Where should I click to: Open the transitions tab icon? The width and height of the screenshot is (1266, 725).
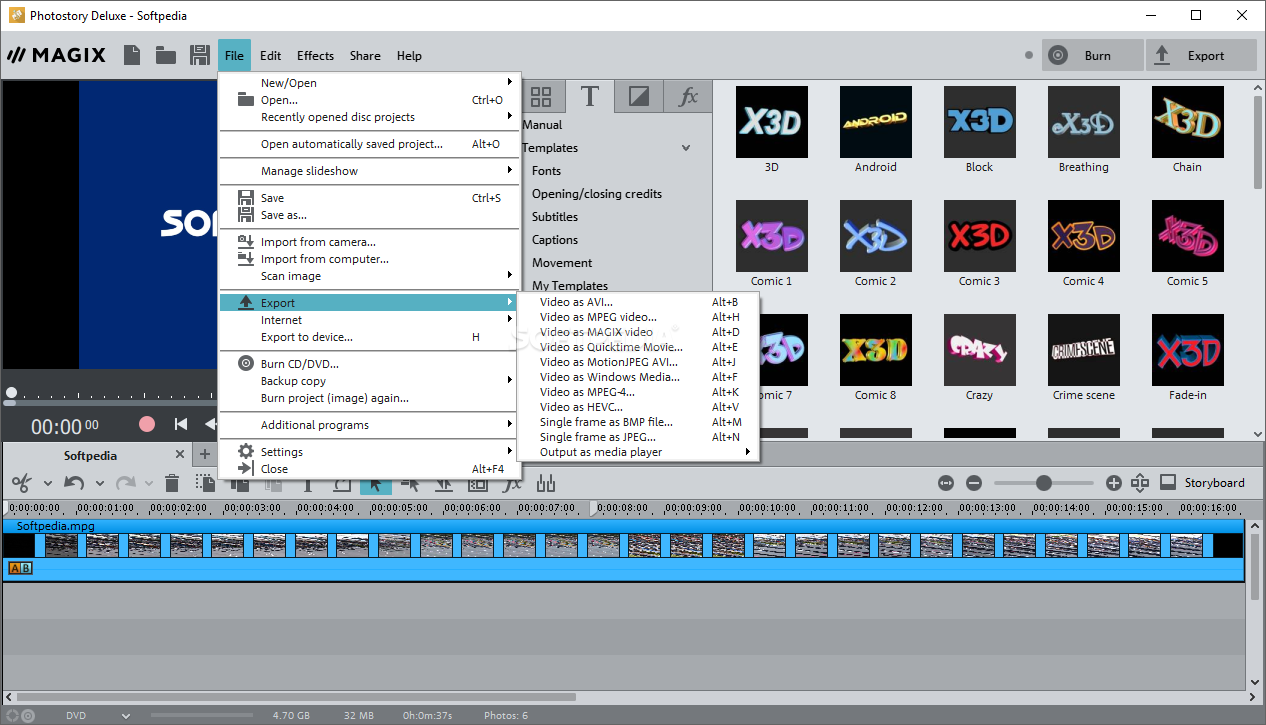point(639,97)
